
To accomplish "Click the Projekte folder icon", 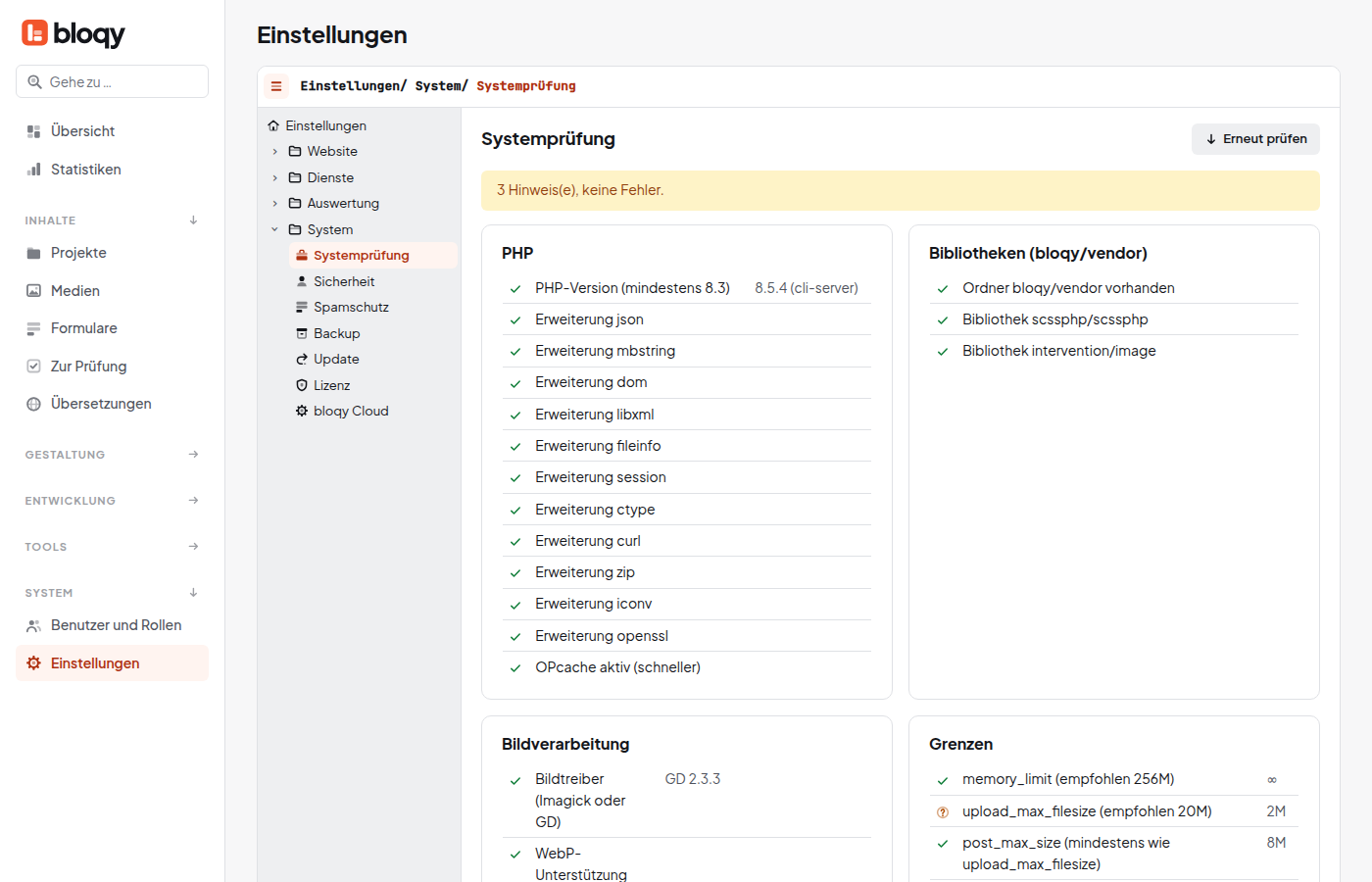I will [x=33, y=253].
